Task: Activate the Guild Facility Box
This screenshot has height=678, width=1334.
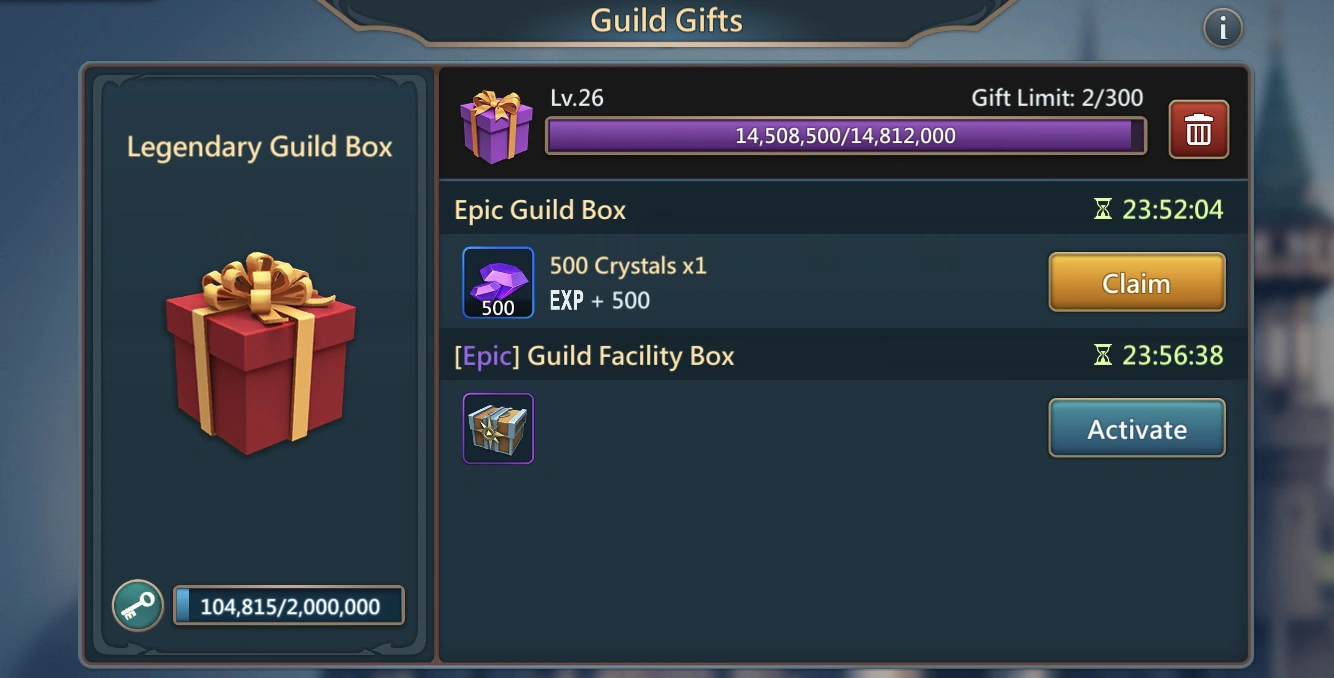Action: pos(1137,429)
